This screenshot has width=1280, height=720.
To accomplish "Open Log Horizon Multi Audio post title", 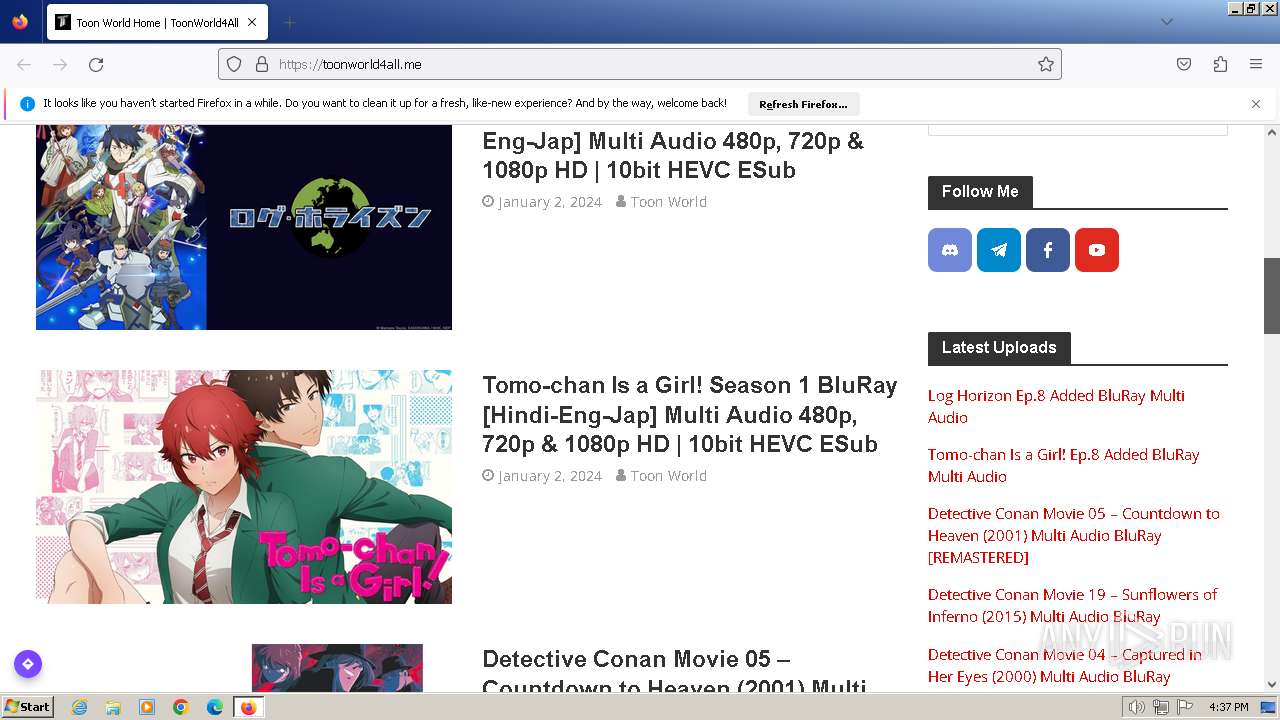I will coord(673,155).
